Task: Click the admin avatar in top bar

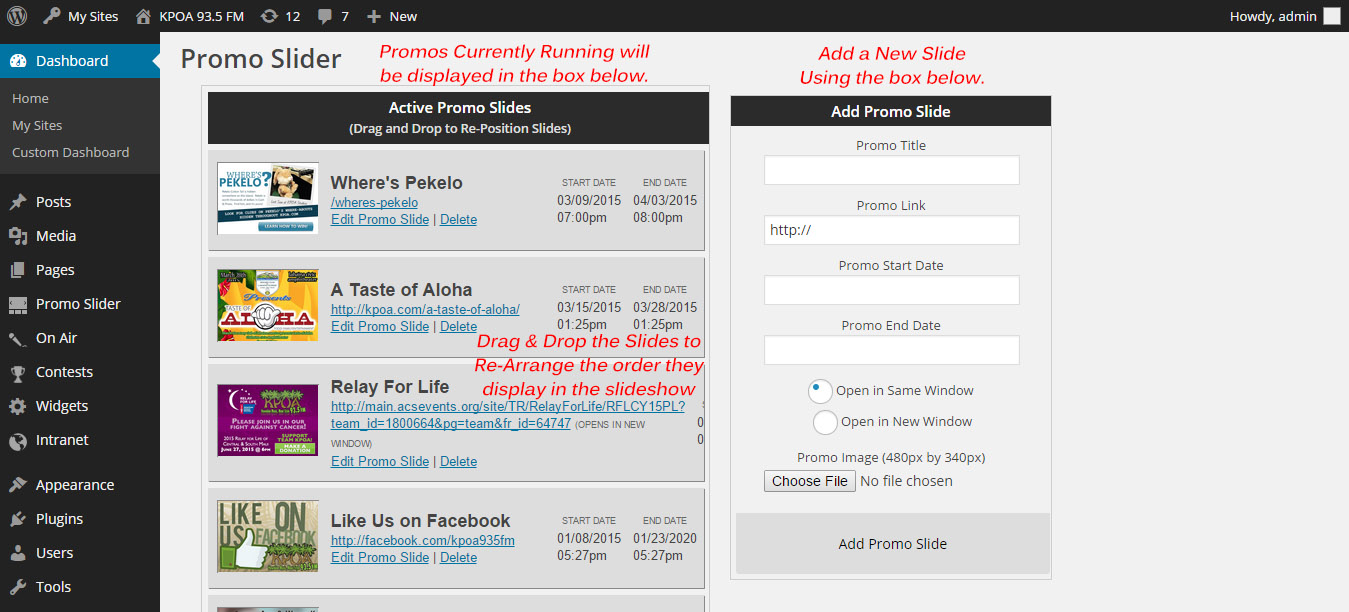Action: coord(1331,16)
